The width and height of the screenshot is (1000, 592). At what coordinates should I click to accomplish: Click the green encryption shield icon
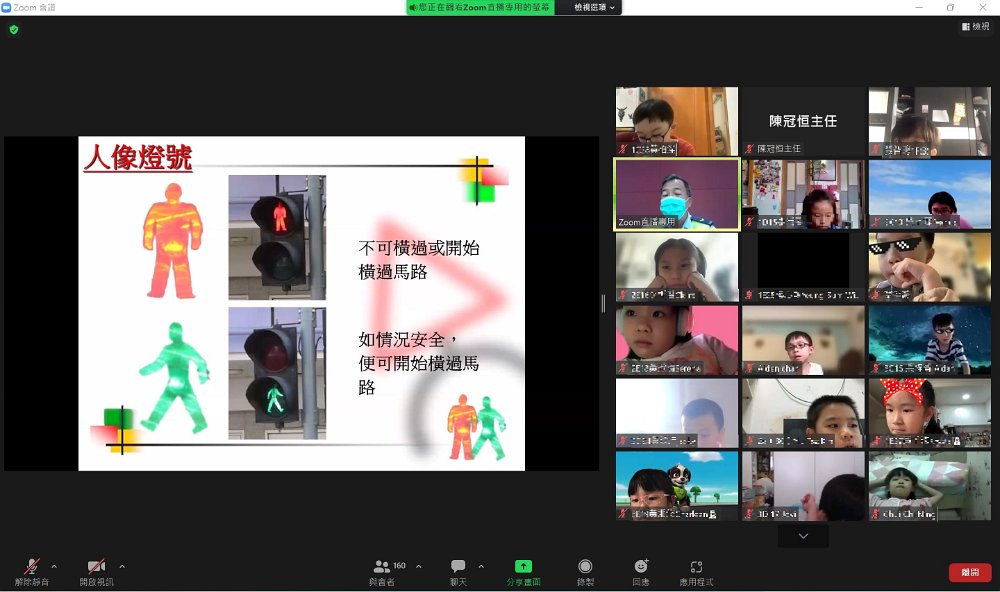click(14, 29)
